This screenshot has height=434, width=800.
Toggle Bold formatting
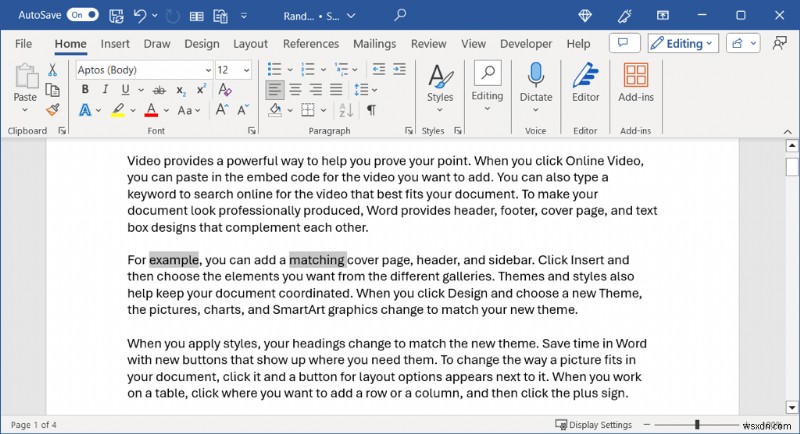(x=85, y=90)
